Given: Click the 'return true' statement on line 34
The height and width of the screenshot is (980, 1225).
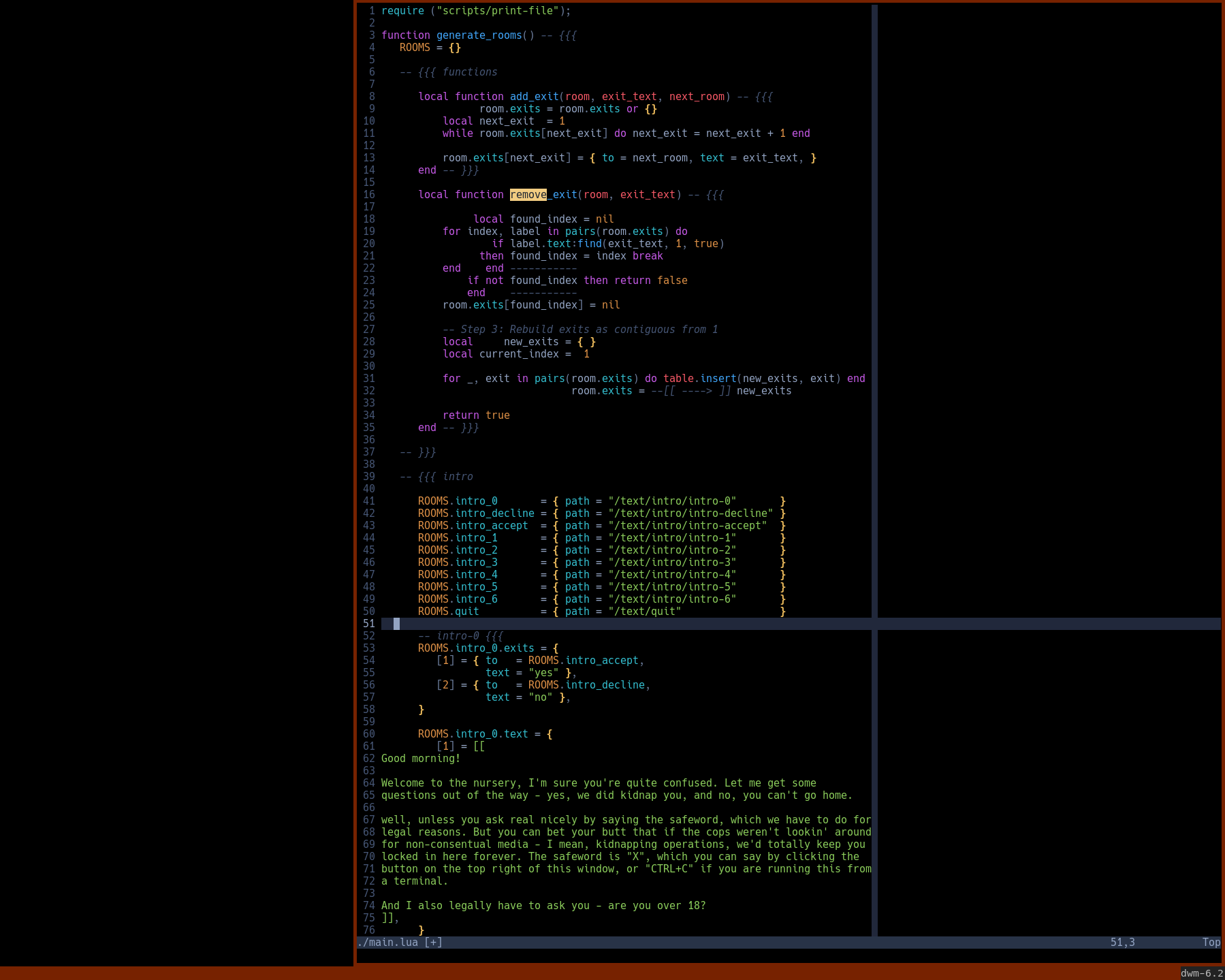Looking at the screenshot, I should 475,415.
